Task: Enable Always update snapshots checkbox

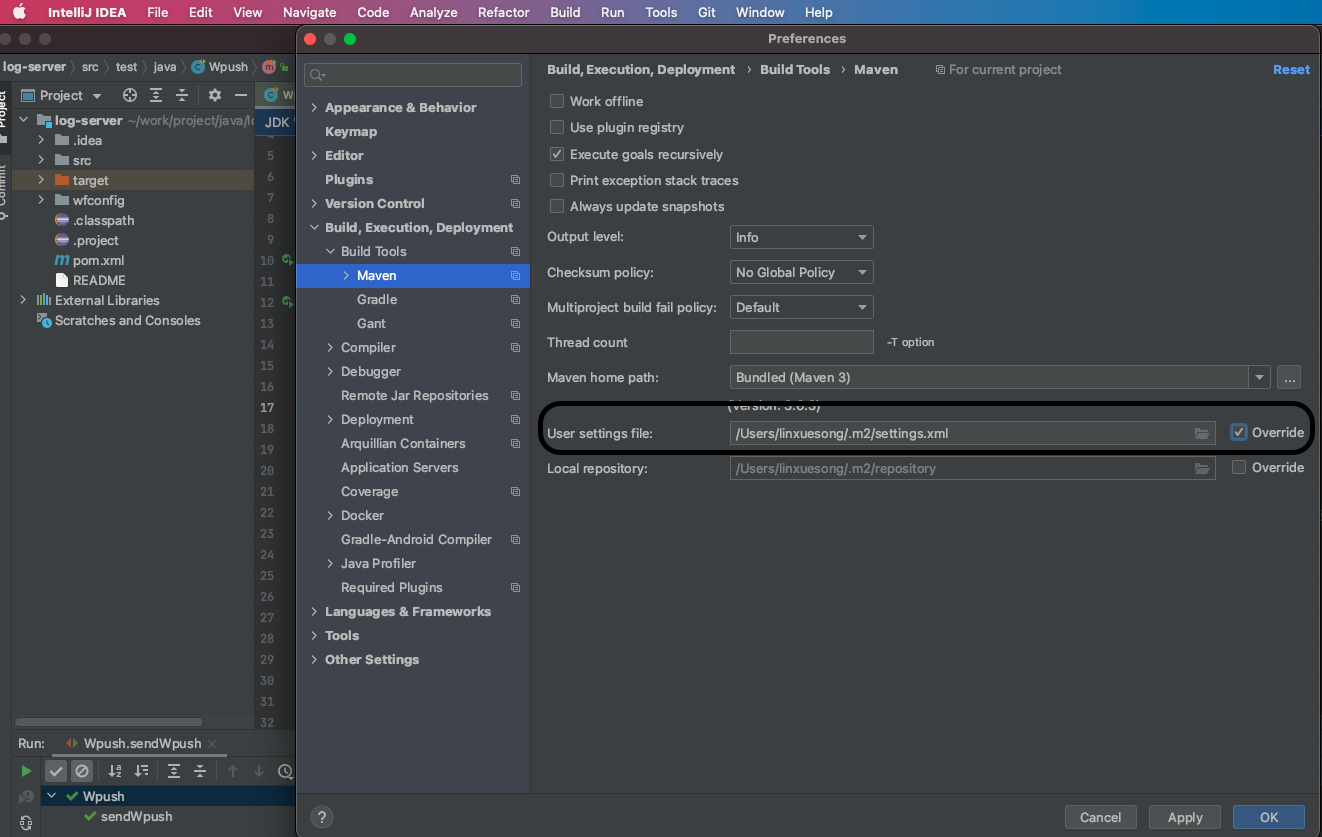Action: (557, 206)
